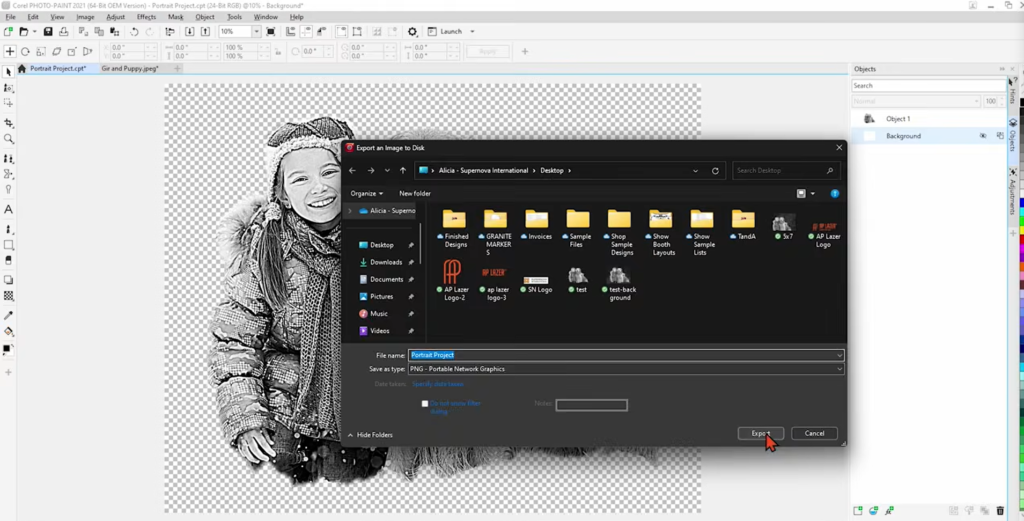Switch to Portrait Project.cpt tab
Viewport: 1024px width, 521px height.
[58, 69]
